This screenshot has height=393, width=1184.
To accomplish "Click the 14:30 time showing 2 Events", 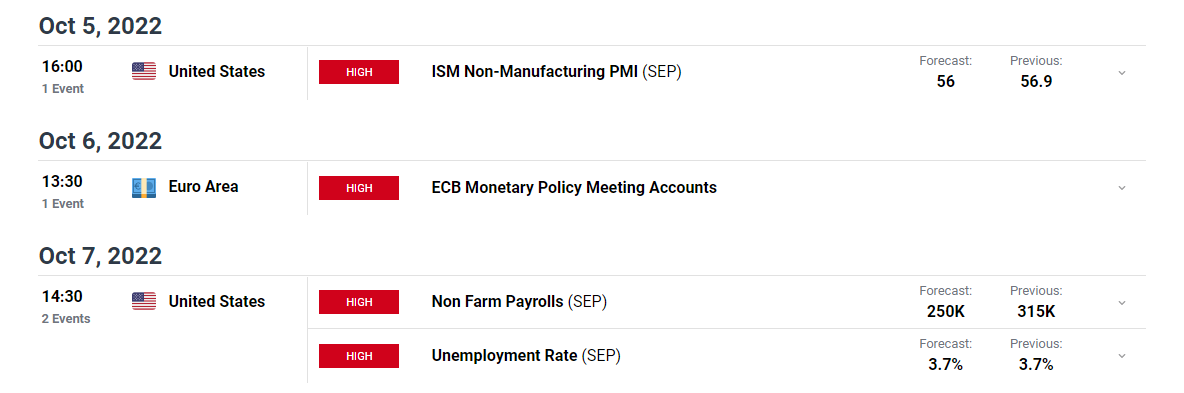I will click(63, 296).
